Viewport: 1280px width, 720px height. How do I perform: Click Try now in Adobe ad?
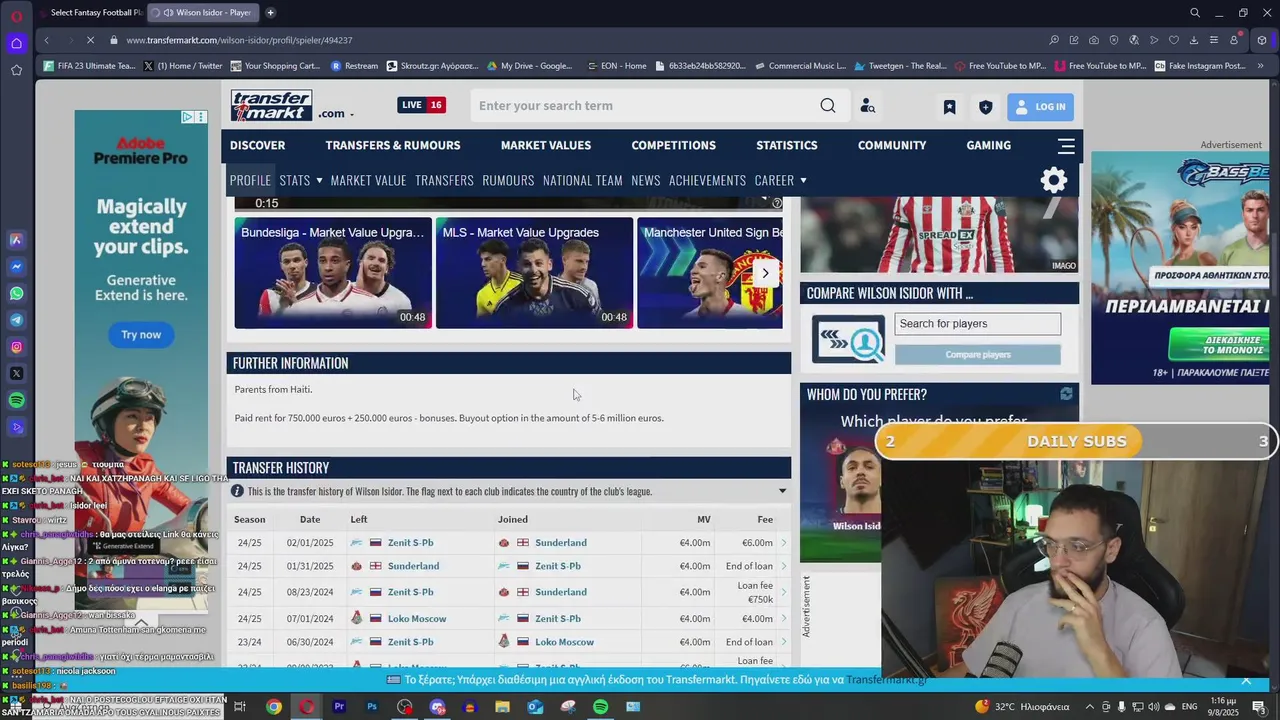[x=141, y=335]
